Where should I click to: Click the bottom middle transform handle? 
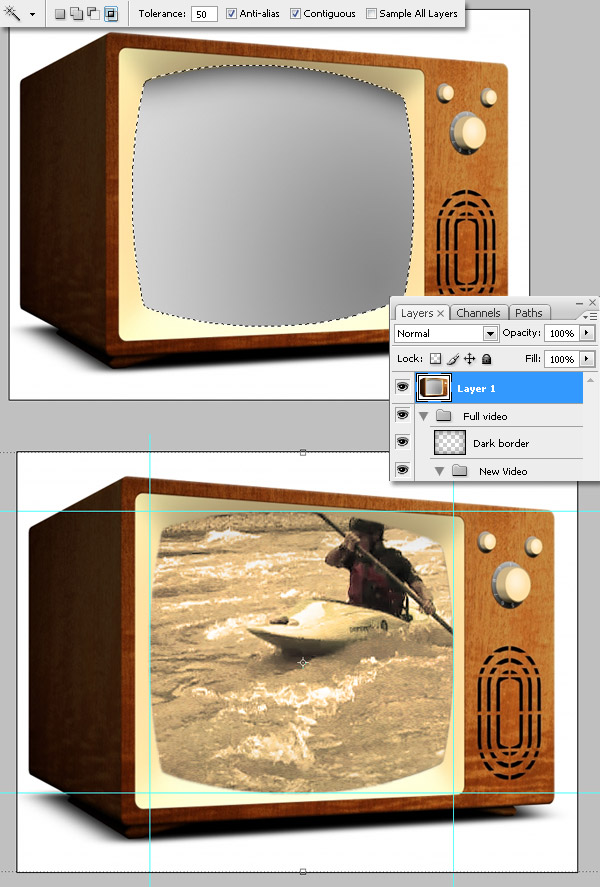click(303, 872)
